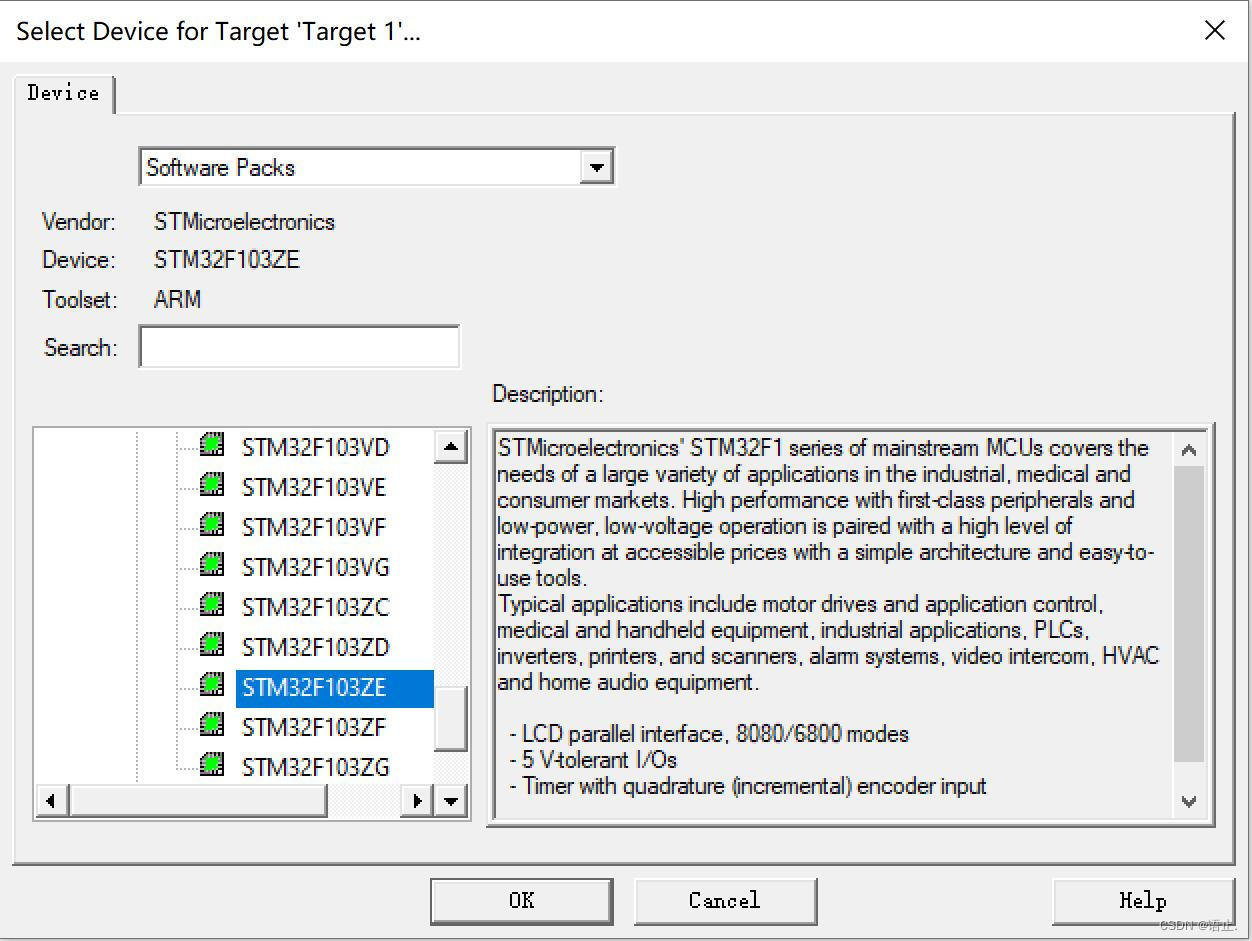1252x941 pixels.
Task: Click device tree scroll right arrow
Action: pos(418,800)
